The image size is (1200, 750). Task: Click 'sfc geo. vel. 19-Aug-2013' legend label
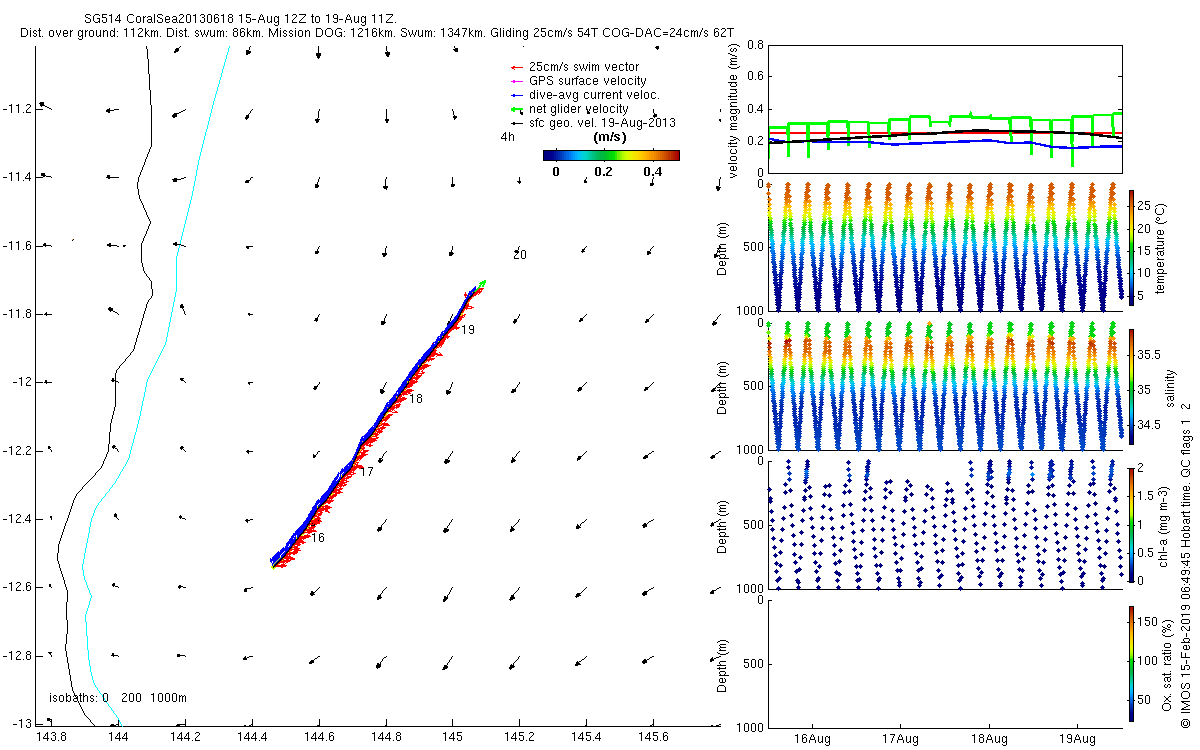coord(602,123)
